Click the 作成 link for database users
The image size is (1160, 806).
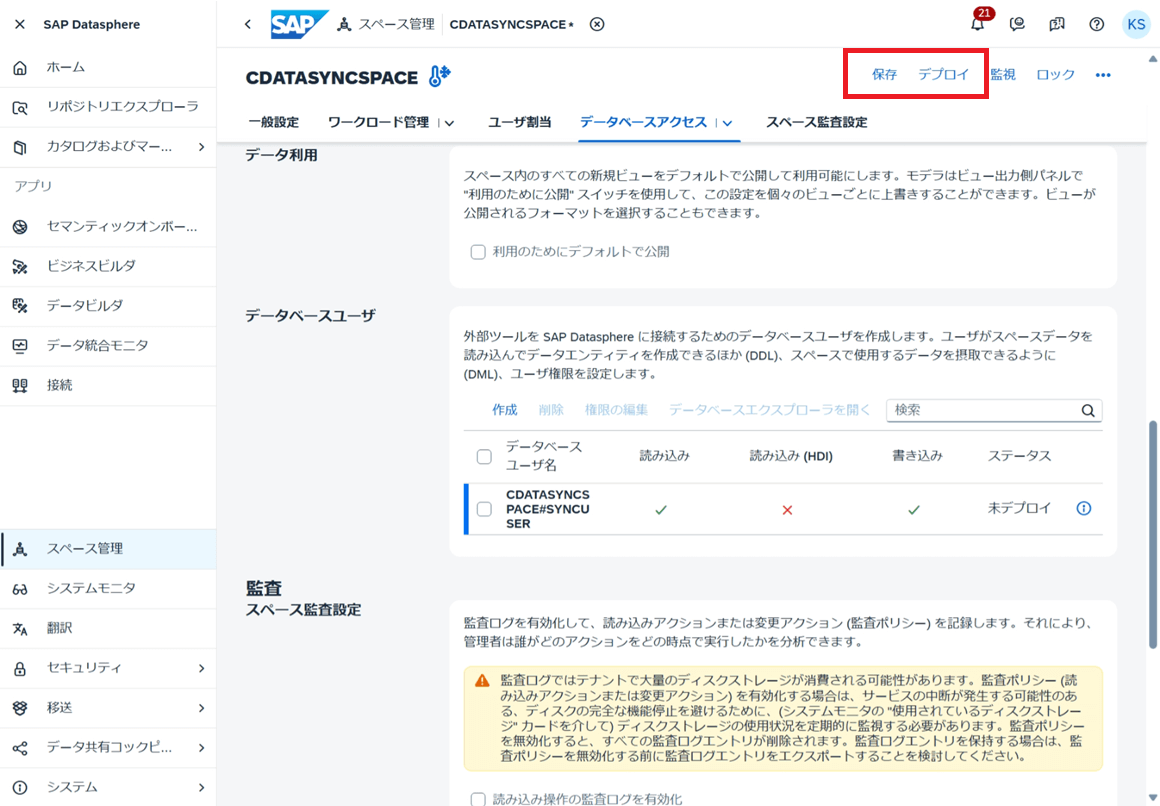tap(505, 410)
